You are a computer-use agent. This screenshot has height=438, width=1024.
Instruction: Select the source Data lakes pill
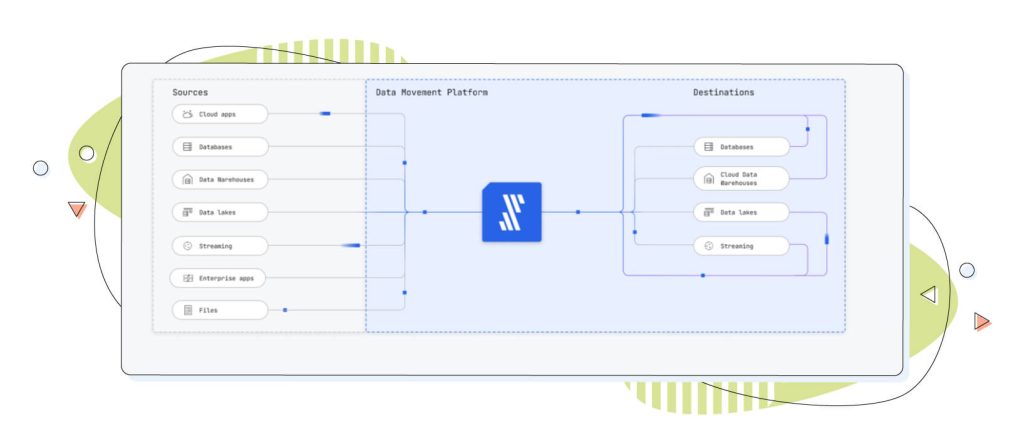point(220,212)
